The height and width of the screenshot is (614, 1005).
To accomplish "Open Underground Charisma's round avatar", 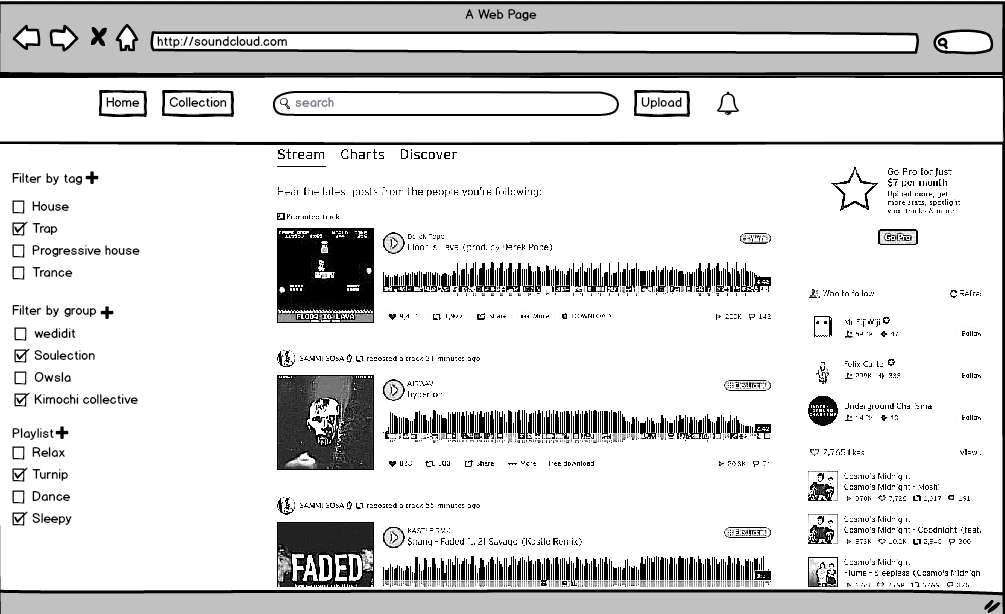I will [x=823, y=411].
